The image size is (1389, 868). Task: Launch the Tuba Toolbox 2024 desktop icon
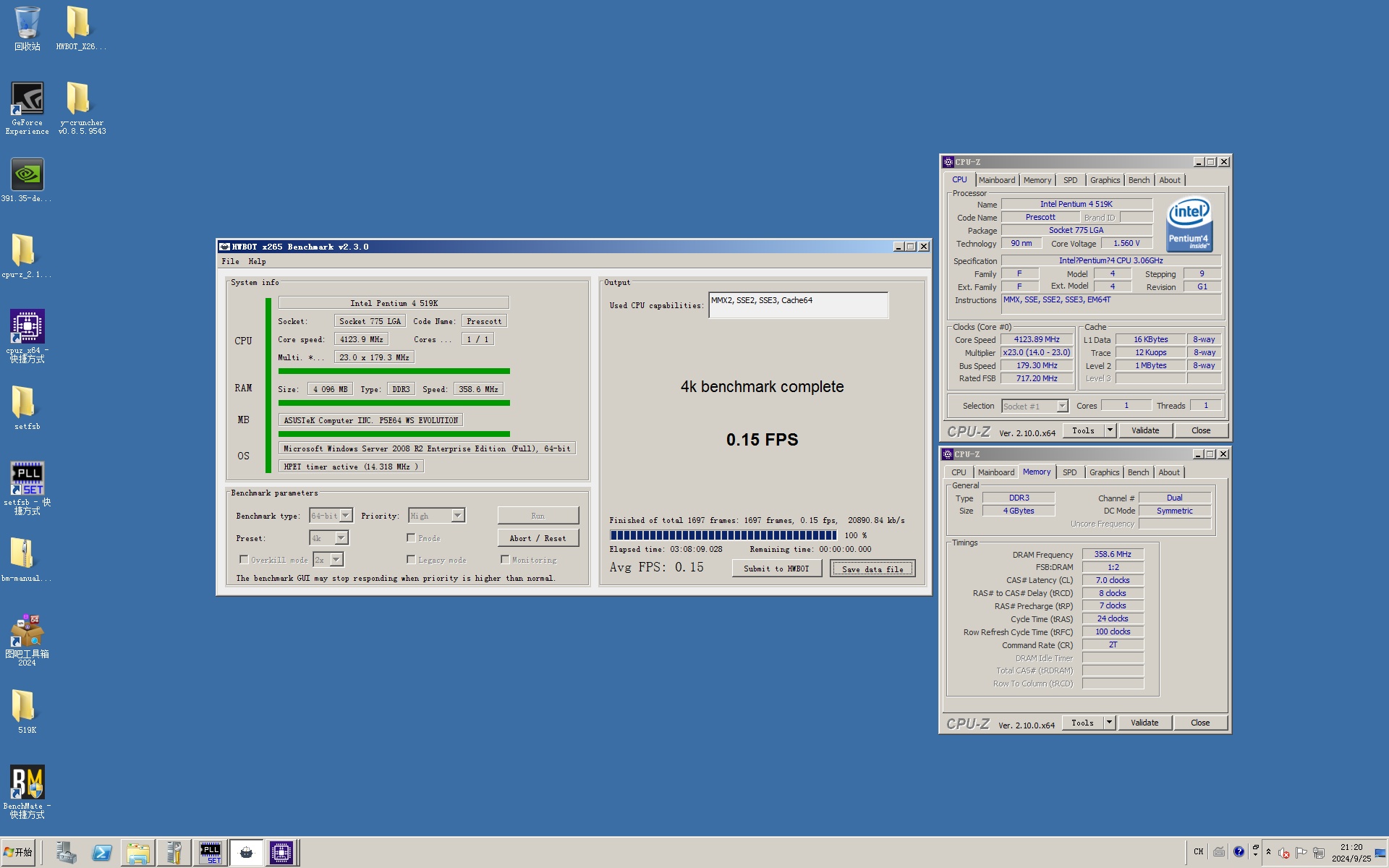click(27, 639)
